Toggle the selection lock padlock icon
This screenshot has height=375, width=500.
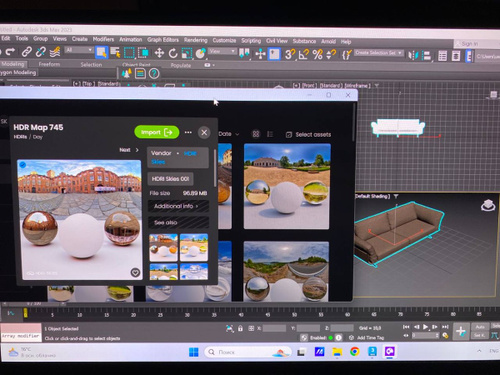(x=240, y=328)
